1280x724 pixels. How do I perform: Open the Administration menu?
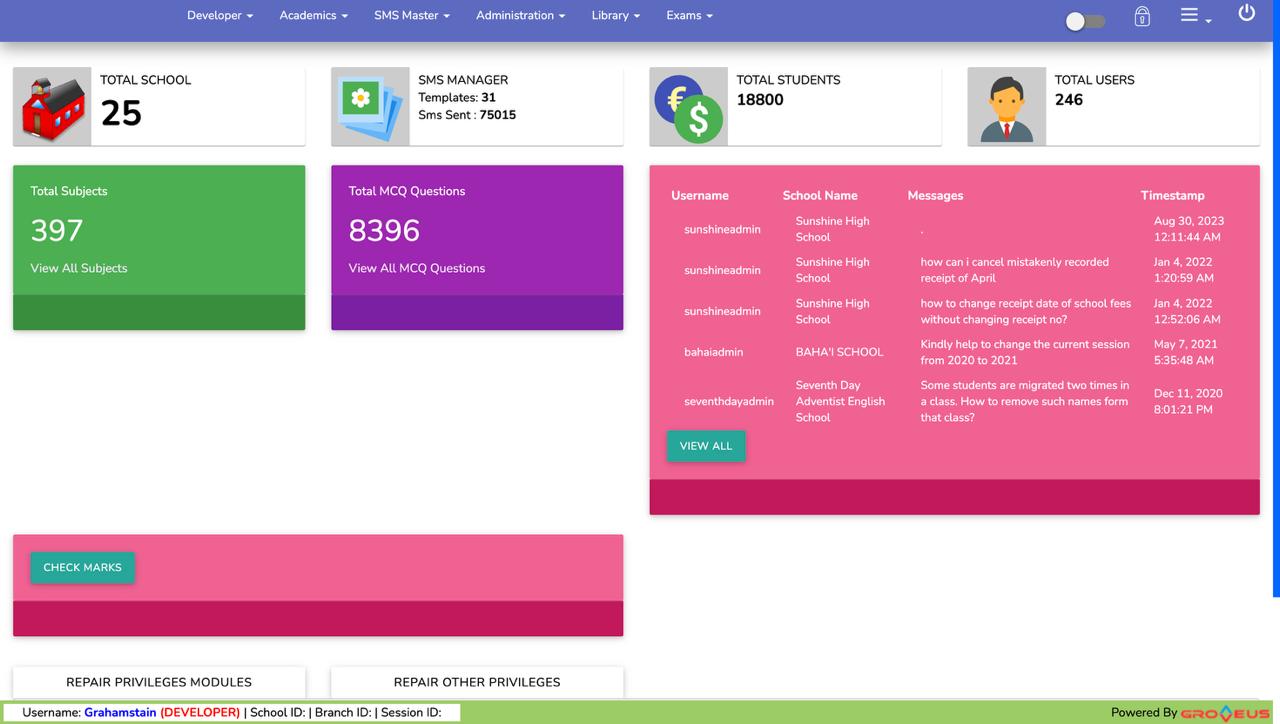click(x=520, y=16)
